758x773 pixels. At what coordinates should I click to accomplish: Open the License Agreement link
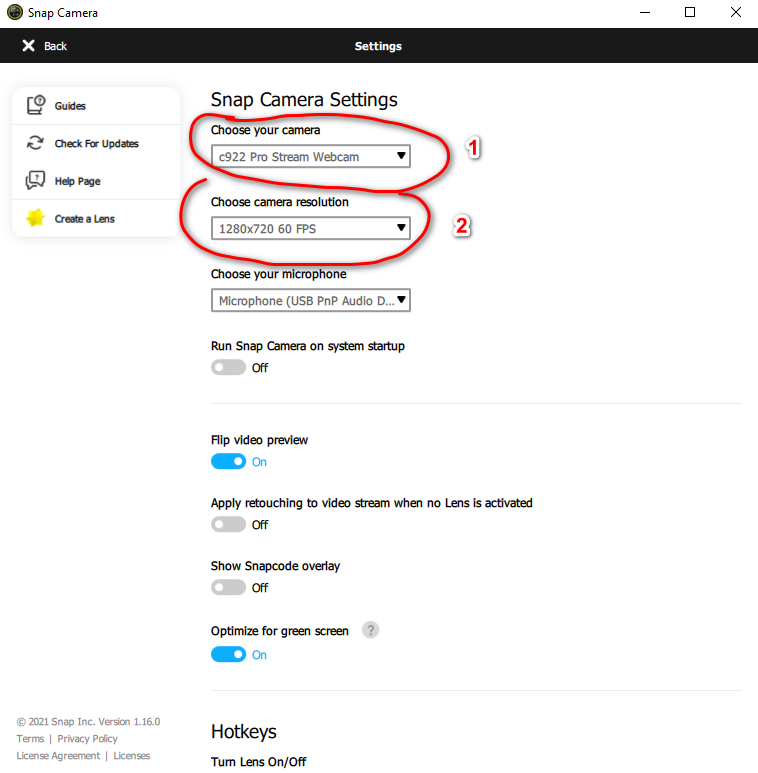[x=58, y=756]
